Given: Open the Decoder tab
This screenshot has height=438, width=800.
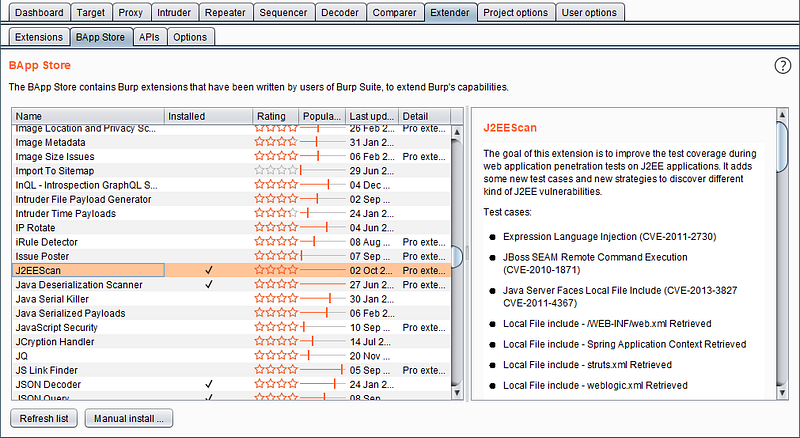Looking at the screenshot, I should pos(340,12).
